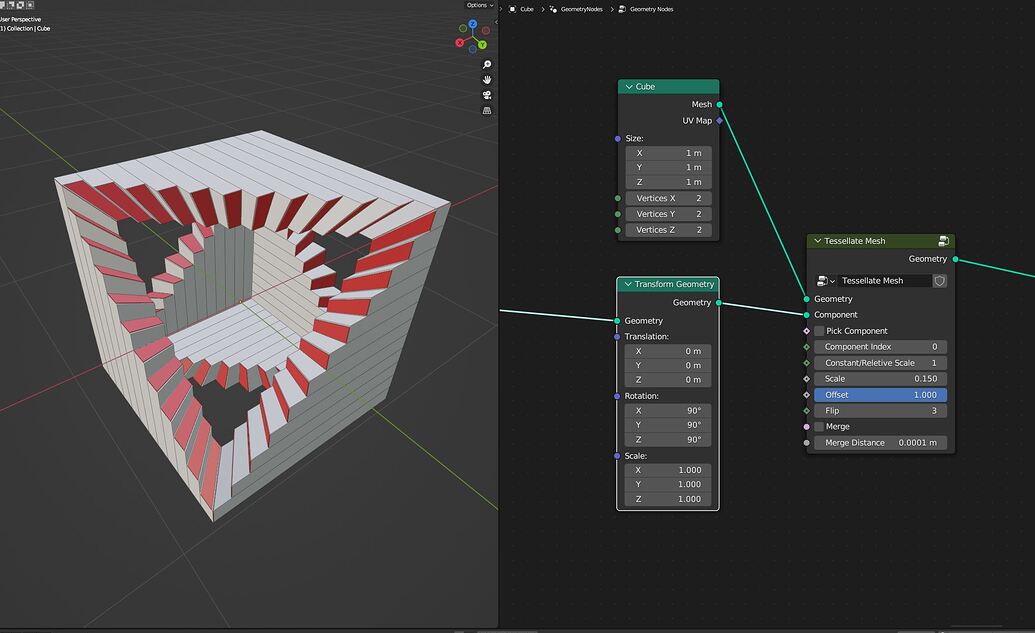Click the Merge Distance input socket
The image size is (1035, 633).
pyautogui.click(x=807, y=443)
